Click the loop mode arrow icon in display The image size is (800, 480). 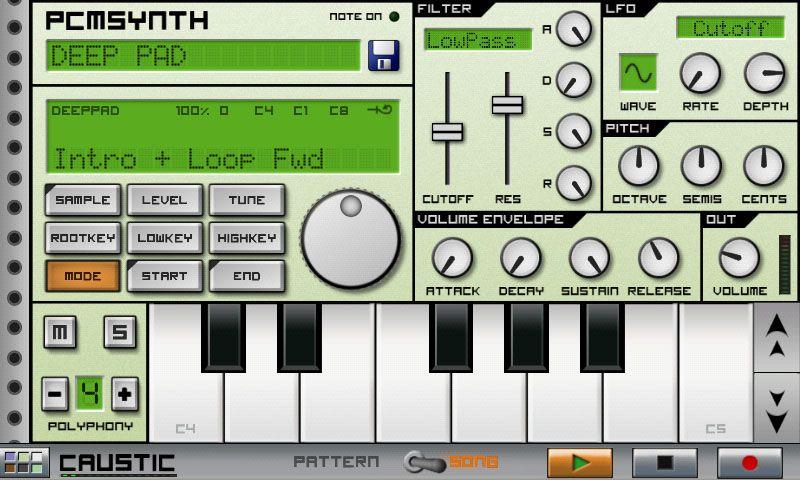point(380,110)
